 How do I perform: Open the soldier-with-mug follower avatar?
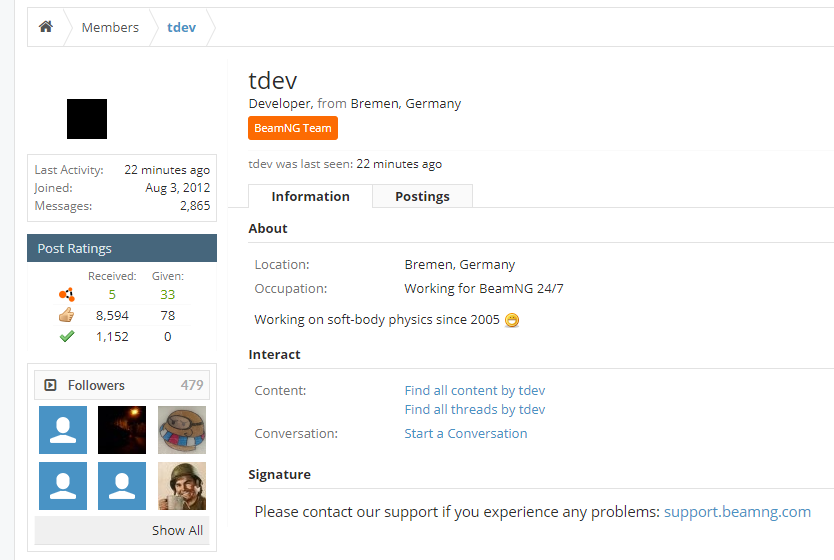(x=181, y=486)
